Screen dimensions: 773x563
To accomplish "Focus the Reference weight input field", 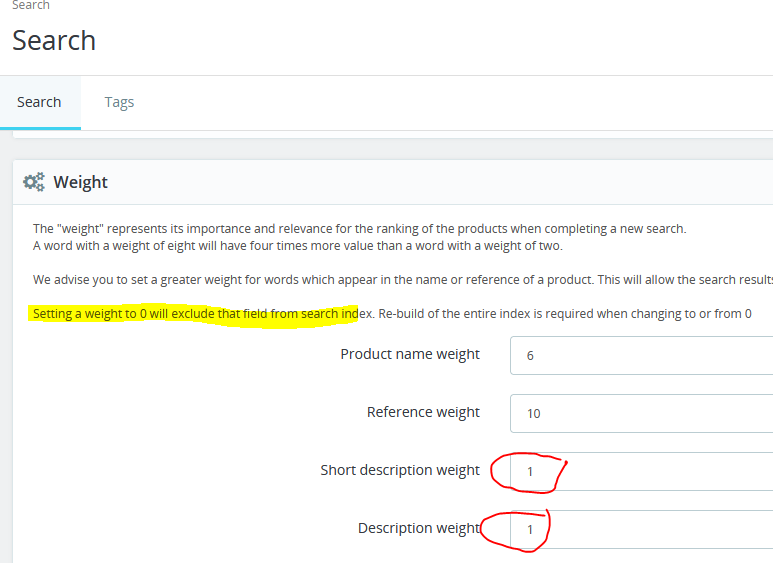I will [641, 414].
